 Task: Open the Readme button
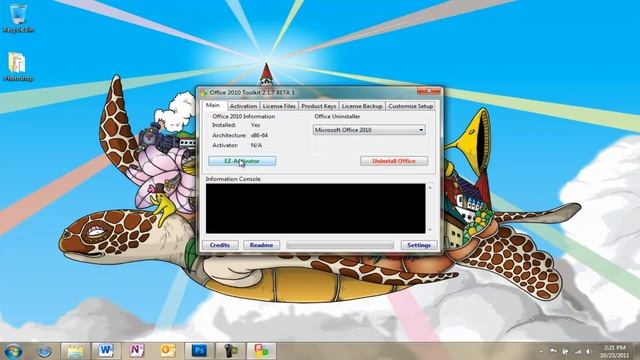(x=261, y=245)
